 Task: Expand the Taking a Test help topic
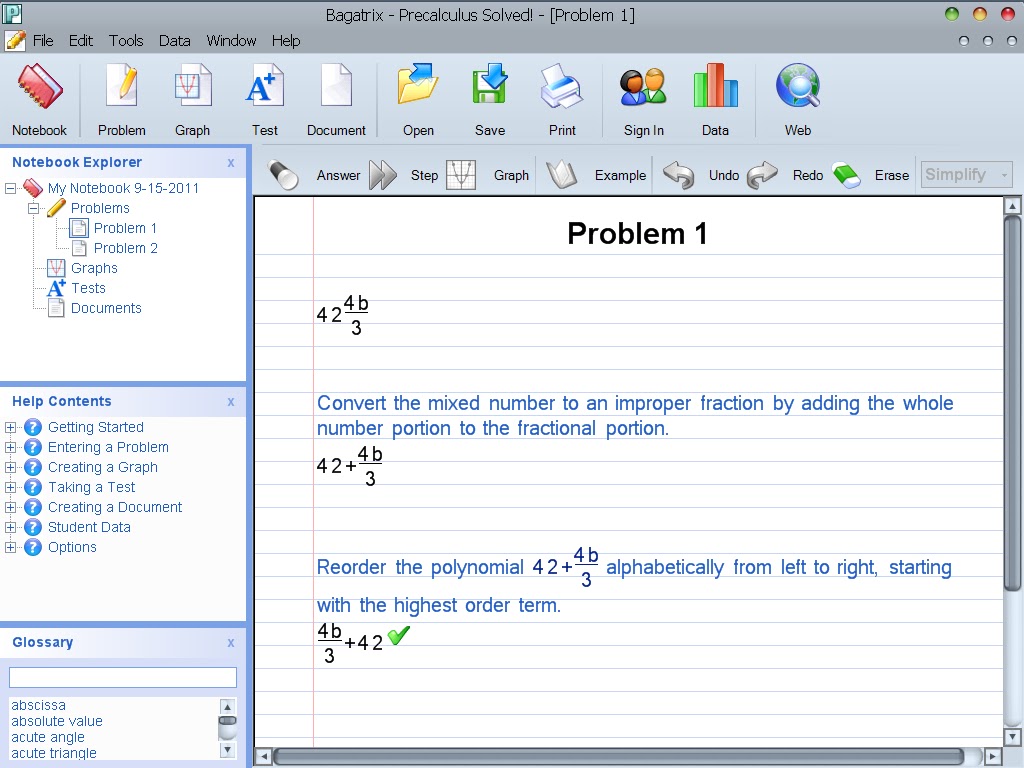[10, 488]
